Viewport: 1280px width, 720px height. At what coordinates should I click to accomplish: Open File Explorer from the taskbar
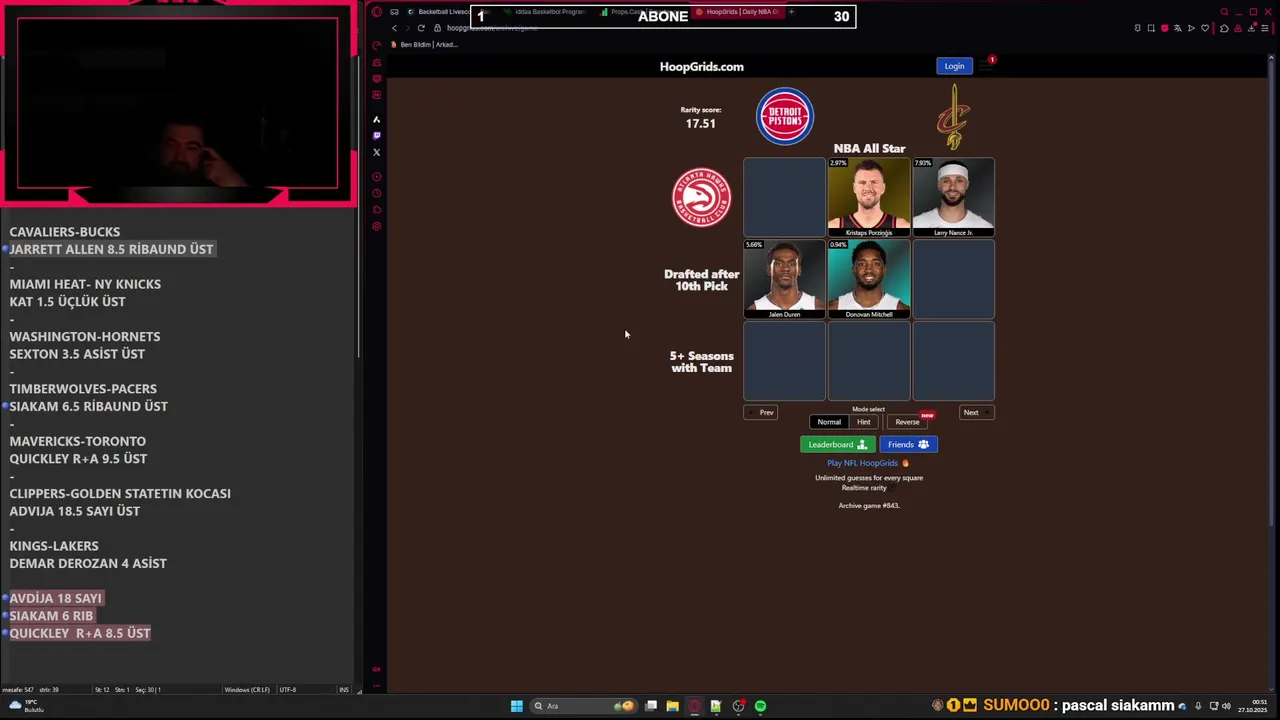pyautogui.click(x=673, y=706)
